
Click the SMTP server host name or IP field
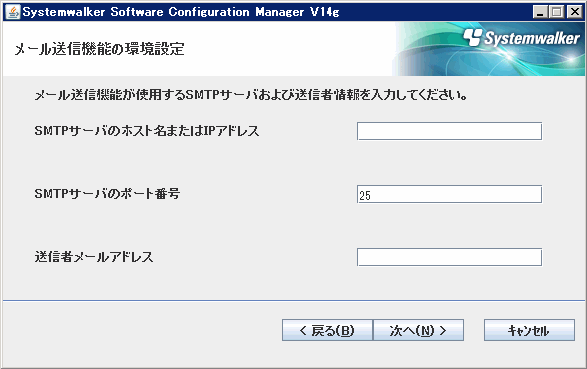449,131
